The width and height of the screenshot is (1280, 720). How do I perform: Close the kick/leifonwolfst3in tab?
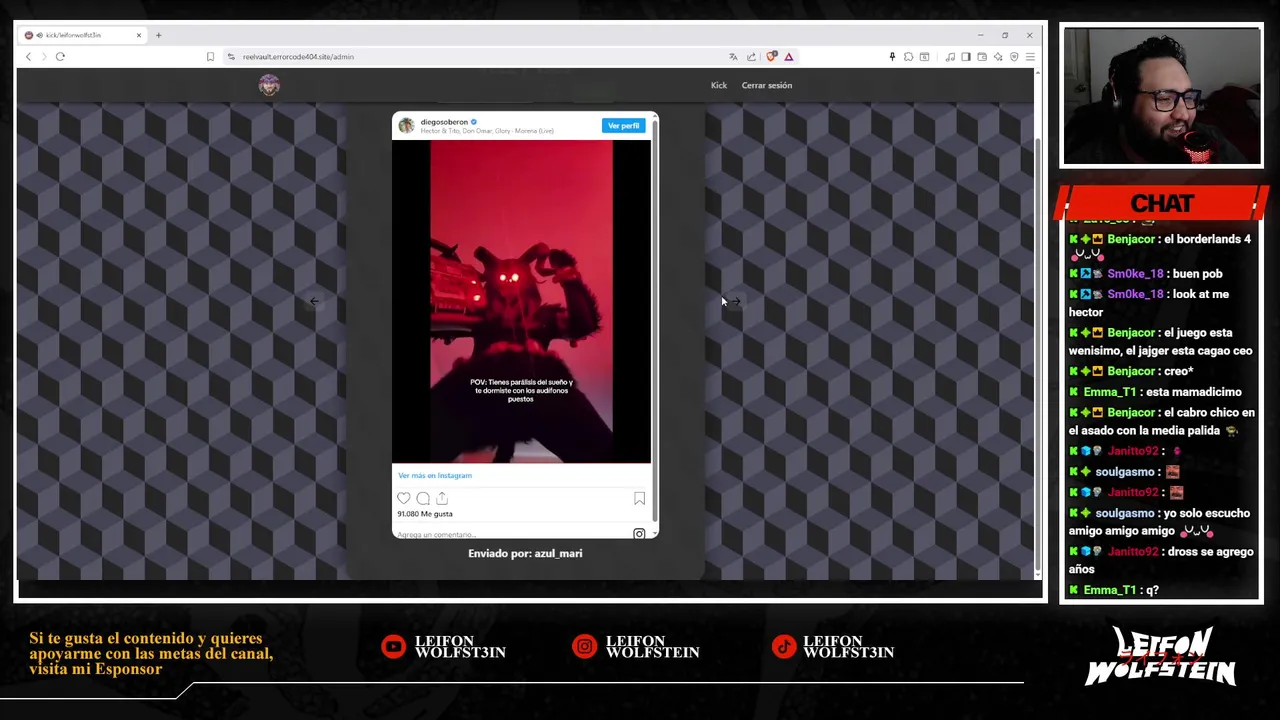[139, 35]
